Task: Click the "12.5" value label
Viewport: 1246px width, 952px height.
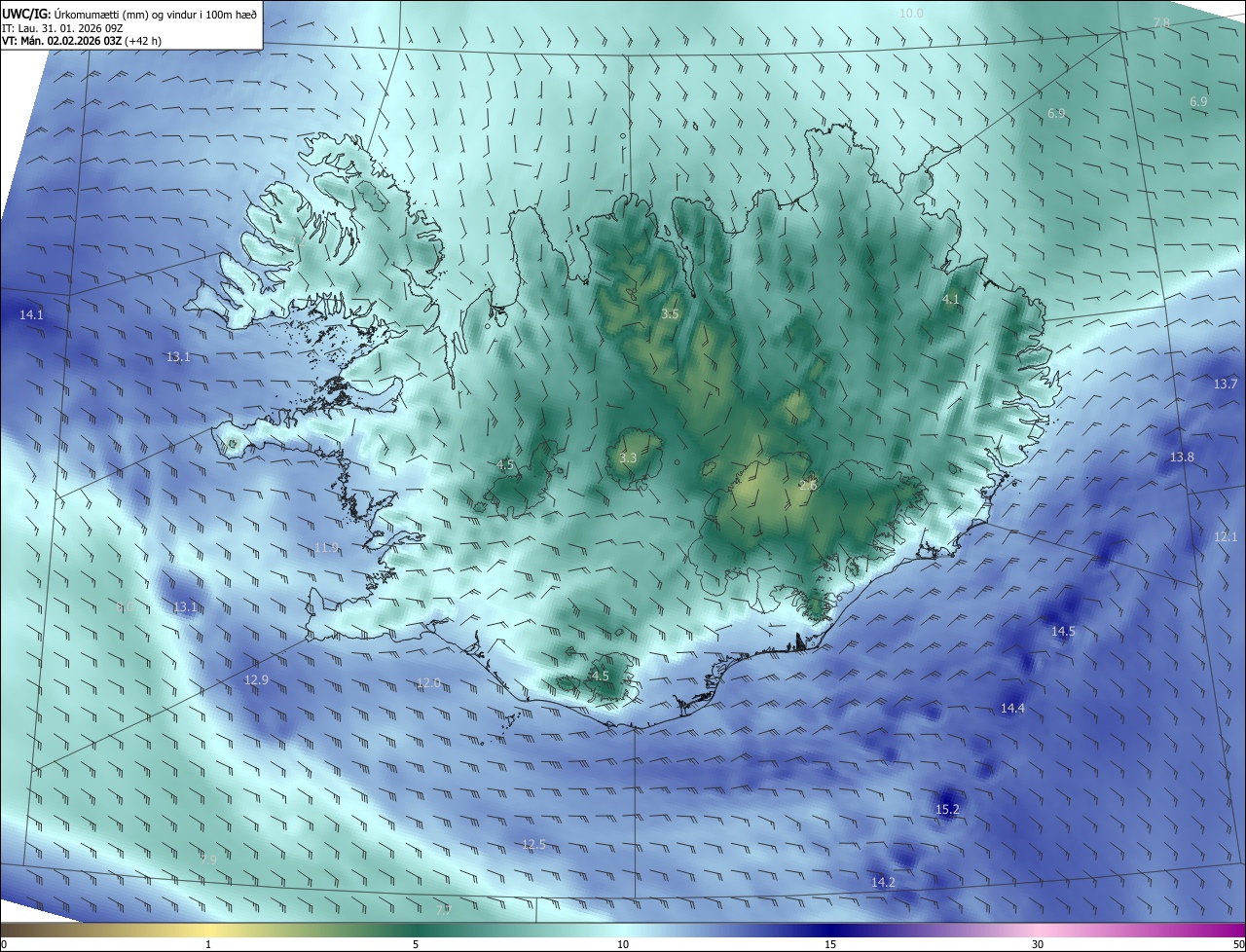Action: pos(533,845)
